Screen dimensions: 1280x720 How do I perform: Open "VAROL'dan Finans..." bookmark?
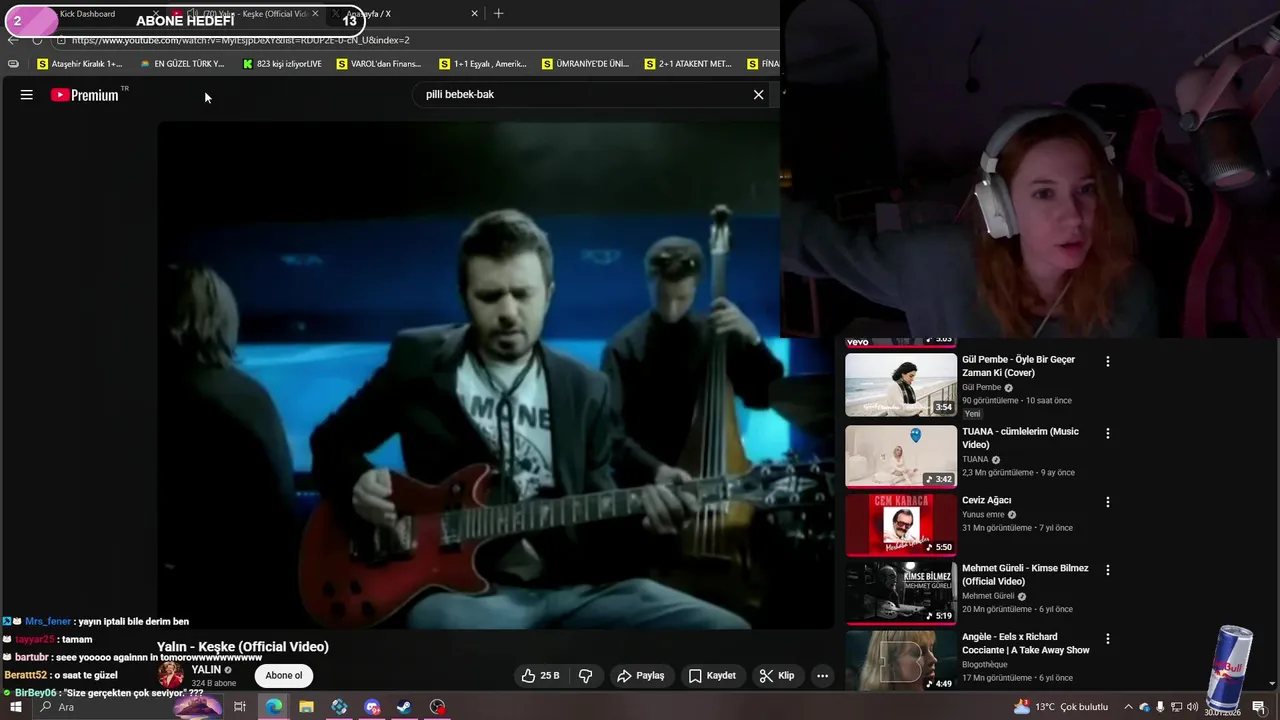(x=379, y=64)
